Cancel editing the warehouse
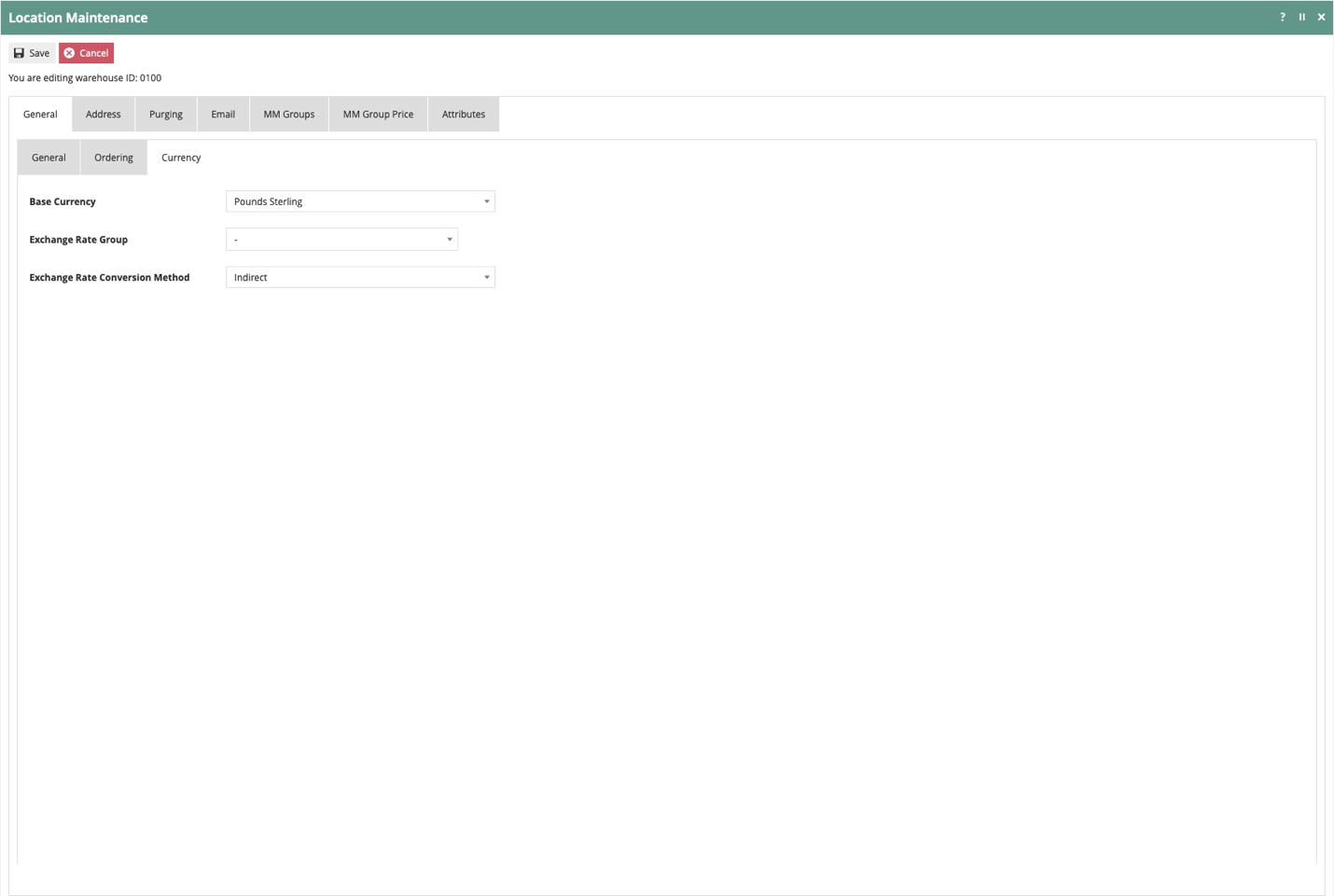The image size is (1334, 896). [87, 53]
